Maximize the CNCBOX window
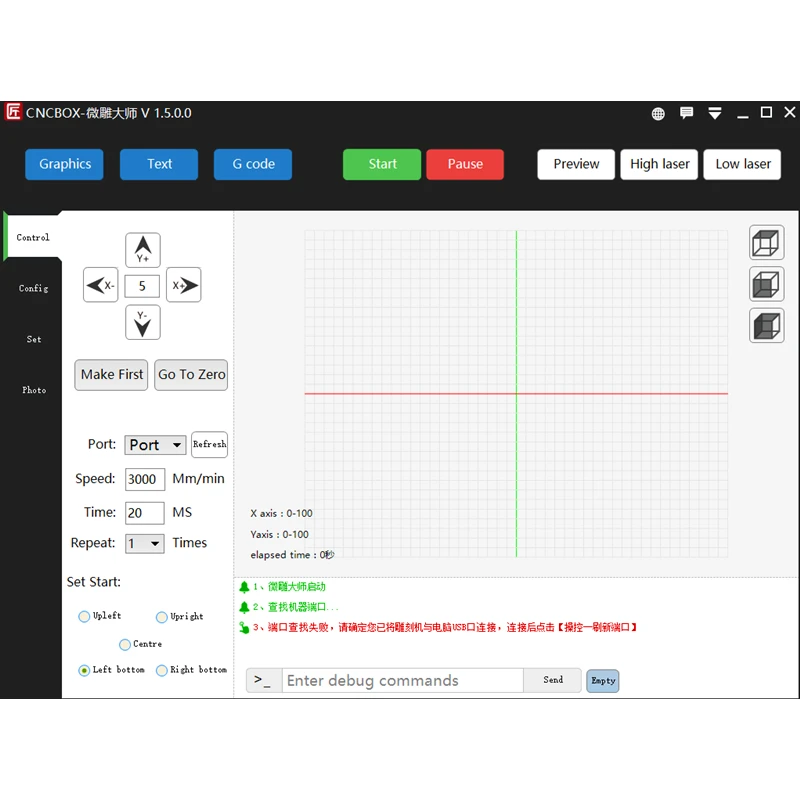This screenshot has width=800, height=800. point(766,112)
